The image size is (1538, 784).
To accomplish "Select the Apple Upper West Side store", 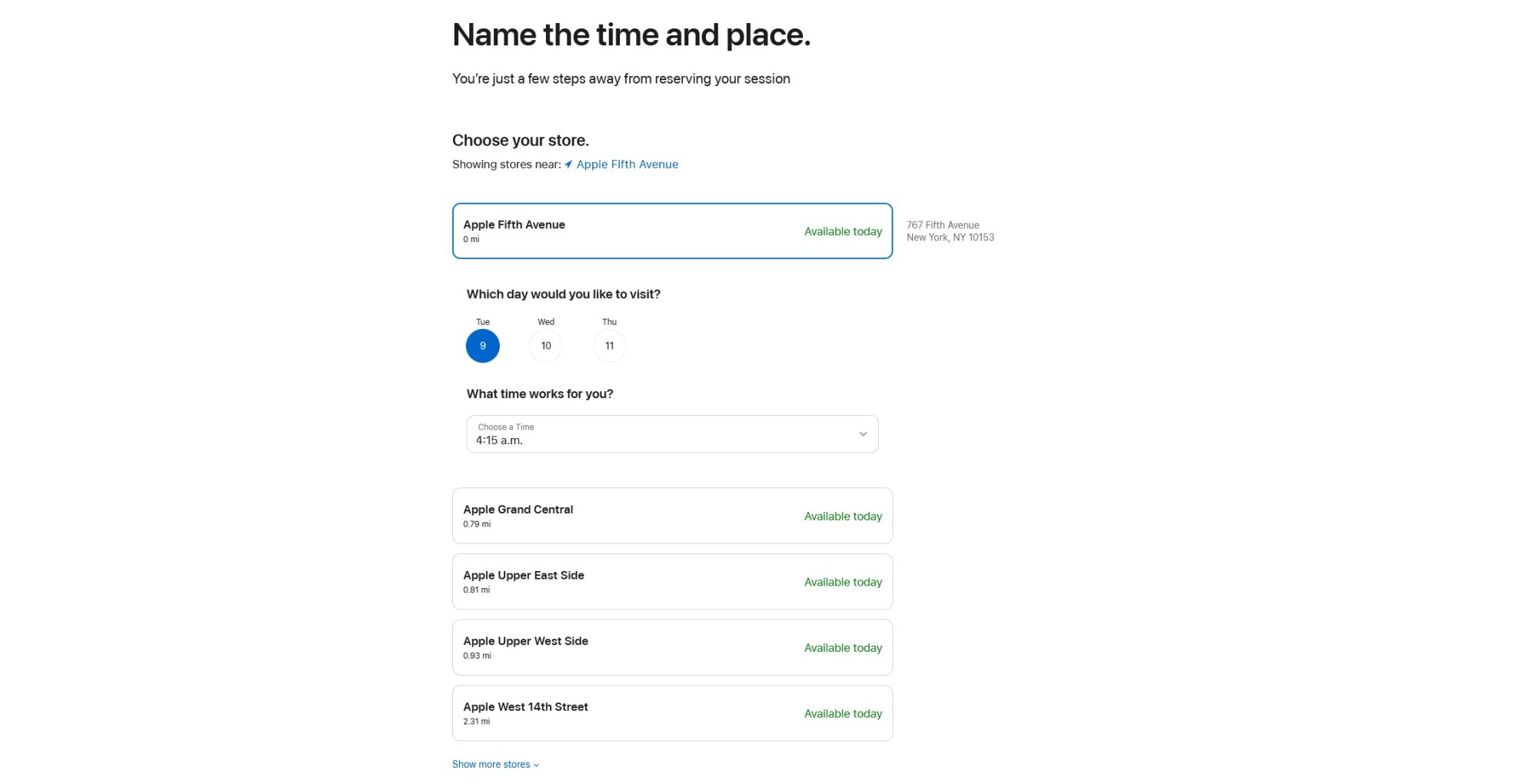I will pyautogui.click(x=671, y=648).
